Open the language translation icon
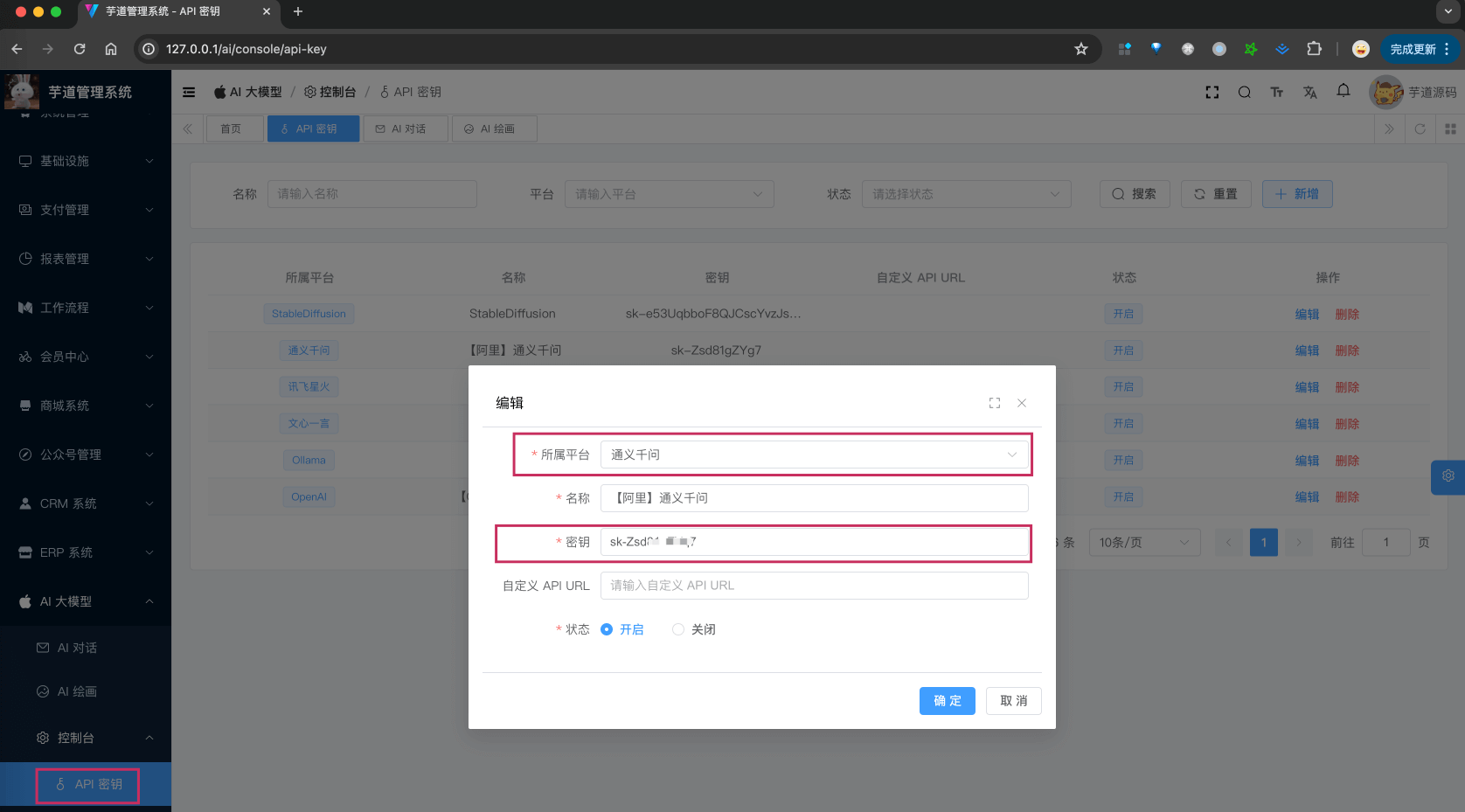 pyautogui.click(x=1309, y=92)
